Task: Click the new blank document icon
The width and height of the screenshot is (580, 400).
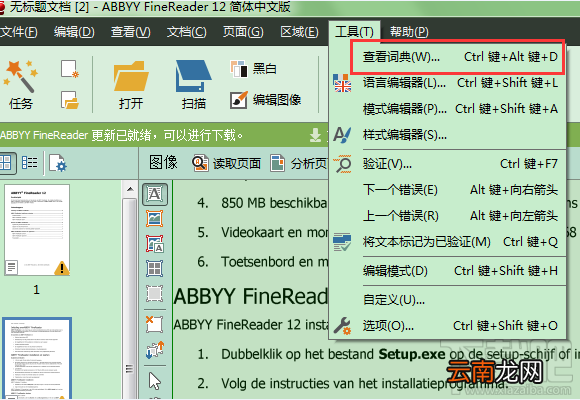Action: [70, 69]
